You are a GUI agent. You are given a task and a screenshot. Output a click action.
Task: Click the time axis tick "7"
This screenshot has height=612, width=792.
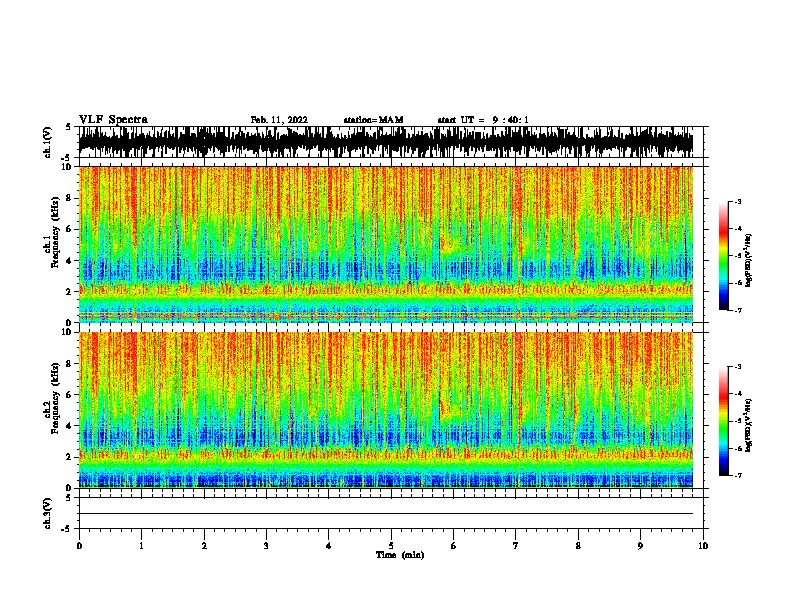tap(516, 545)
